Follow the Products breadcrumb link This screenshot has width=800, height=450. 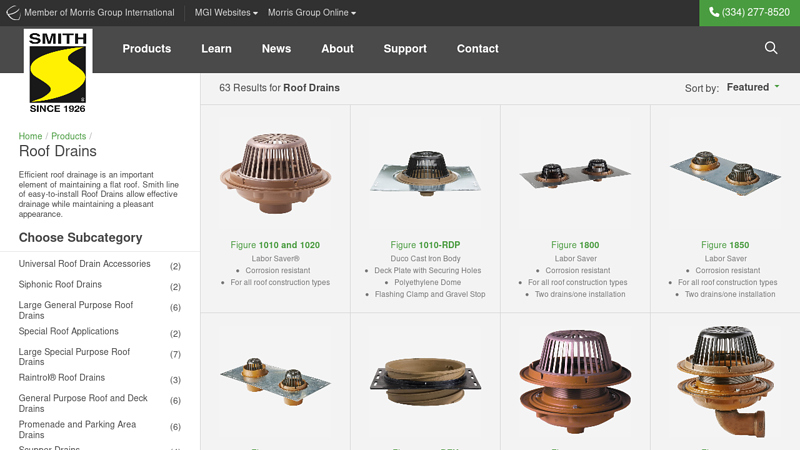point(68,136)
